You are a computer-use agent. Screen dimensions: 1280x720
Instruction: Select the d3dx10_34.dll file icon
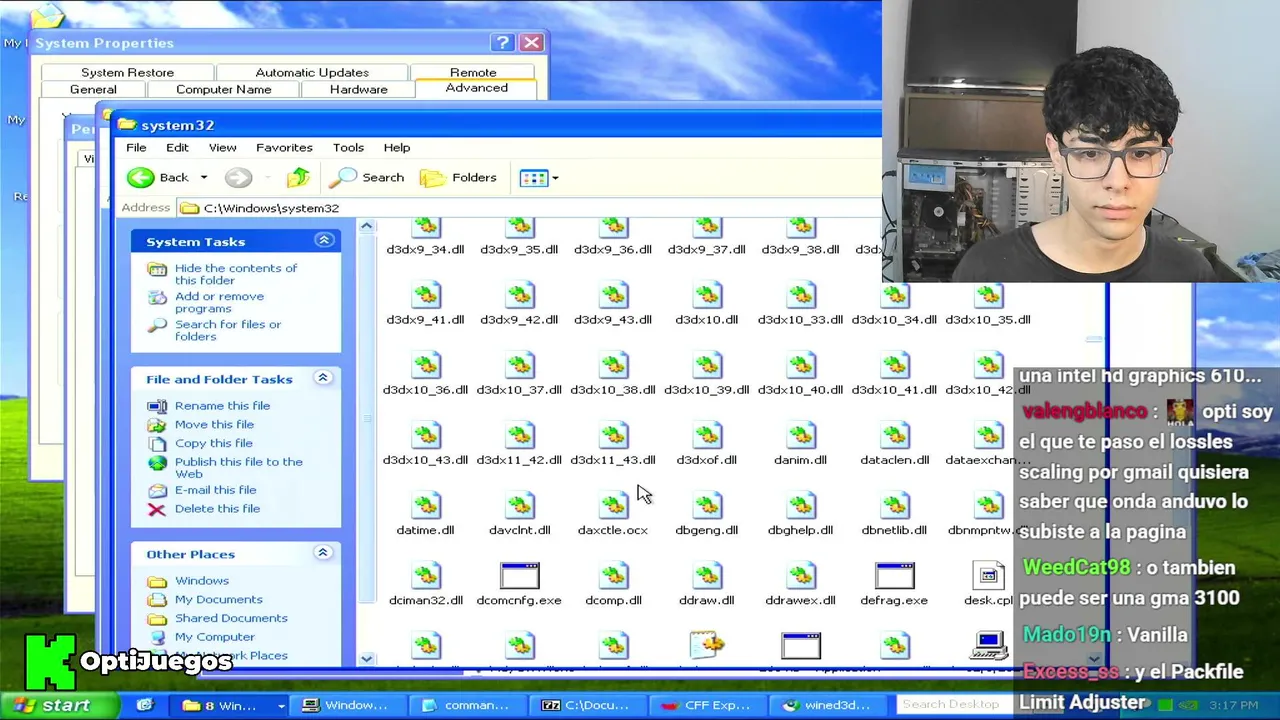point(895,296)
